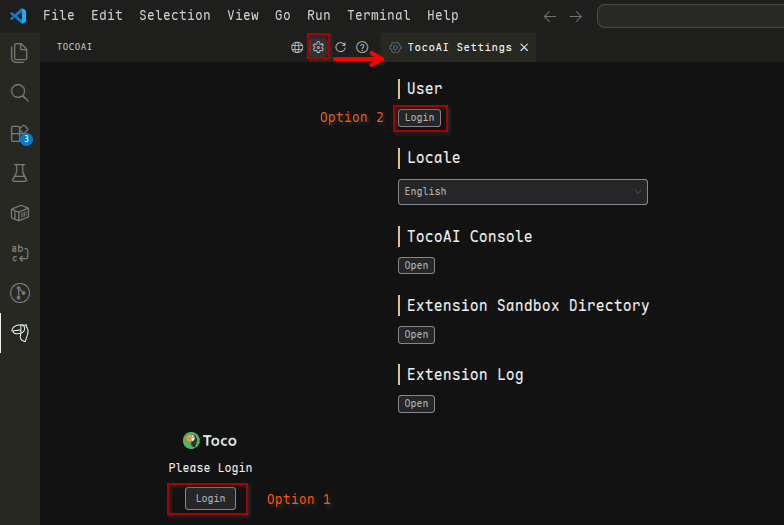This screenshot has height=525, width=784.
Task: Open the Explorer view in activity bar
Action: pyautogui.click(x=19, y=53)
